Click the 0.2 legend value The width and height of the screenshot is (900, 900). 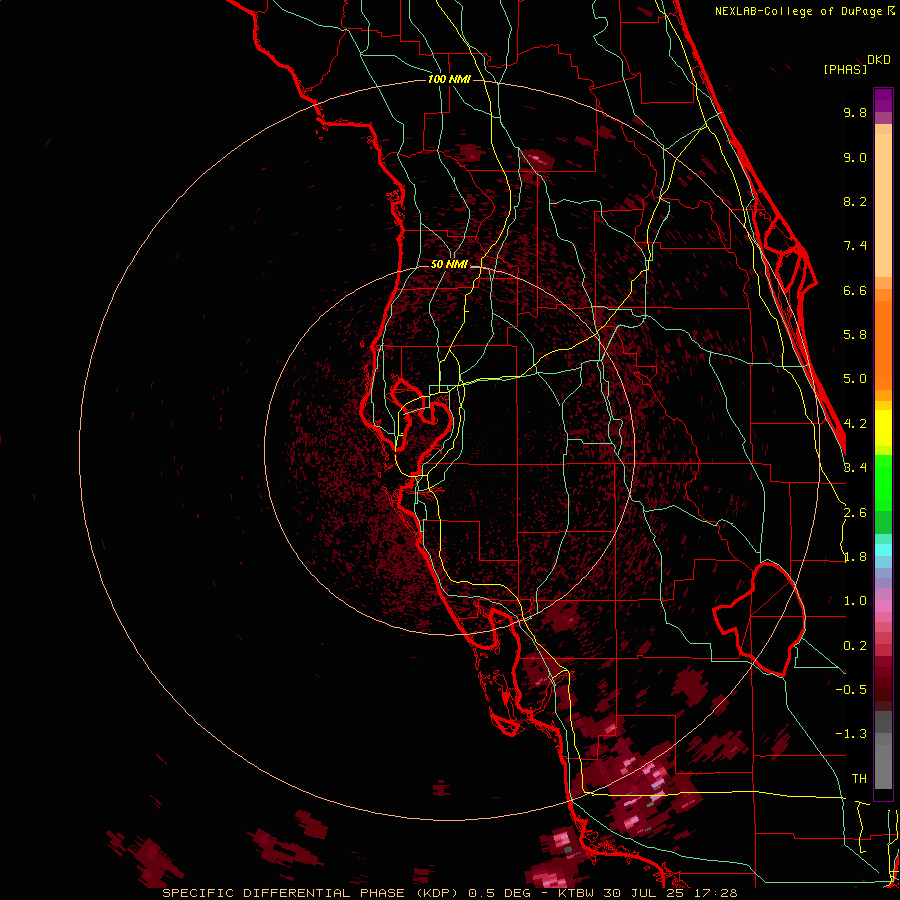click(855, 646)
